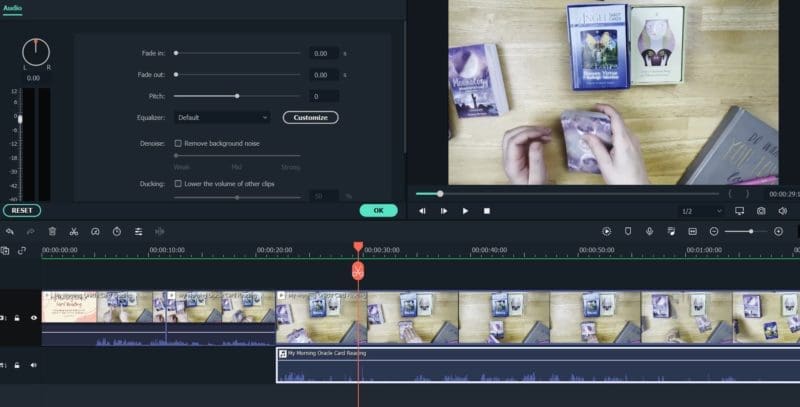Click the Play button in preview
Screen dimensions: 800x407
point(465,211)
